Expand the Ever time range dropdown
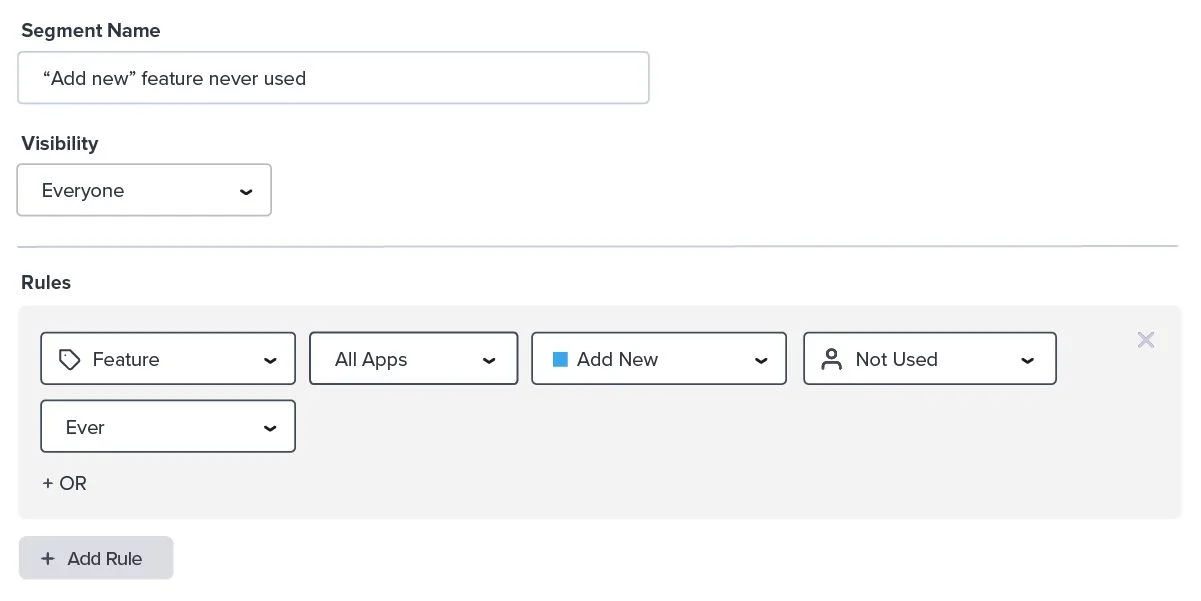 coord(167,427)
